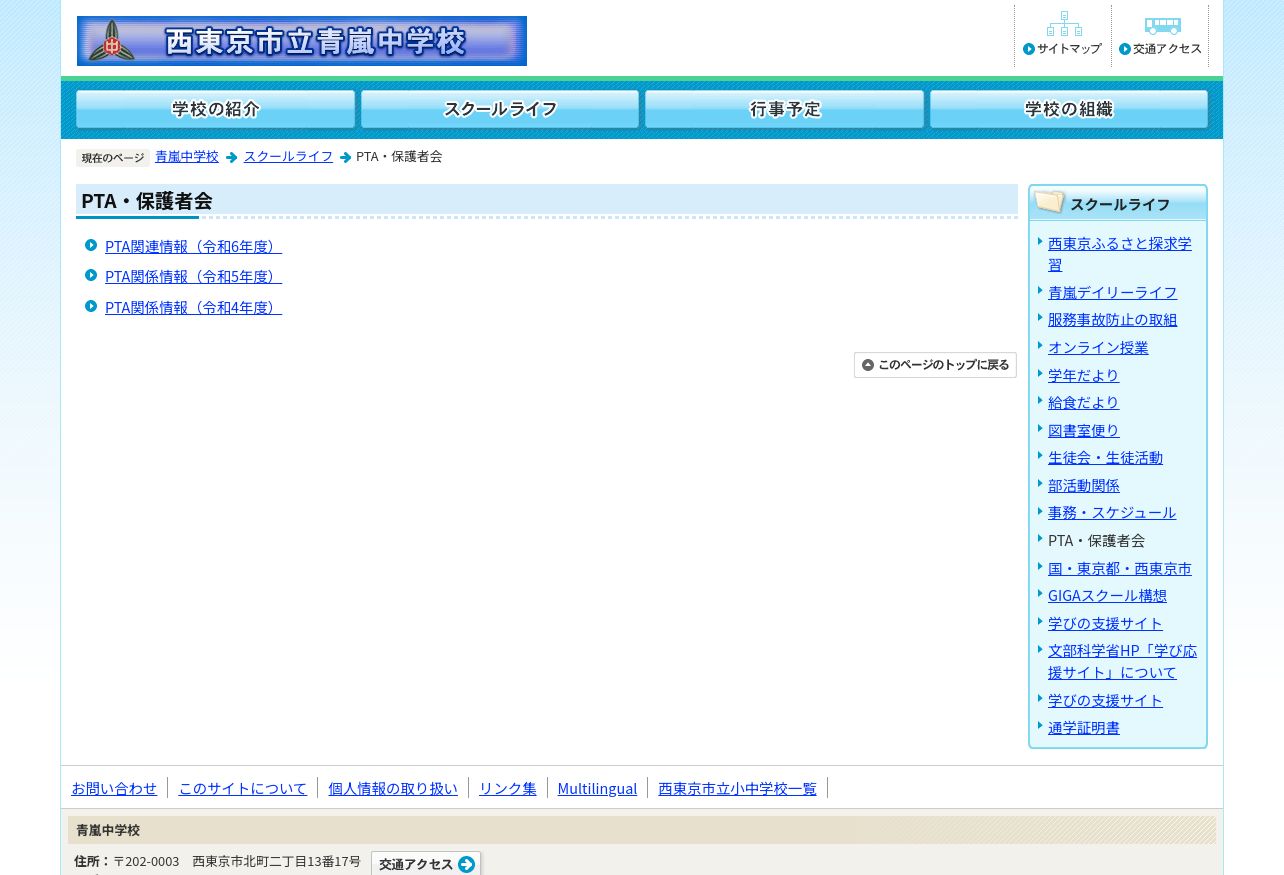The image size is (1284, 875).
Task: Select PTA・保護者会 sidebar item
Action: pos(1096,540)
